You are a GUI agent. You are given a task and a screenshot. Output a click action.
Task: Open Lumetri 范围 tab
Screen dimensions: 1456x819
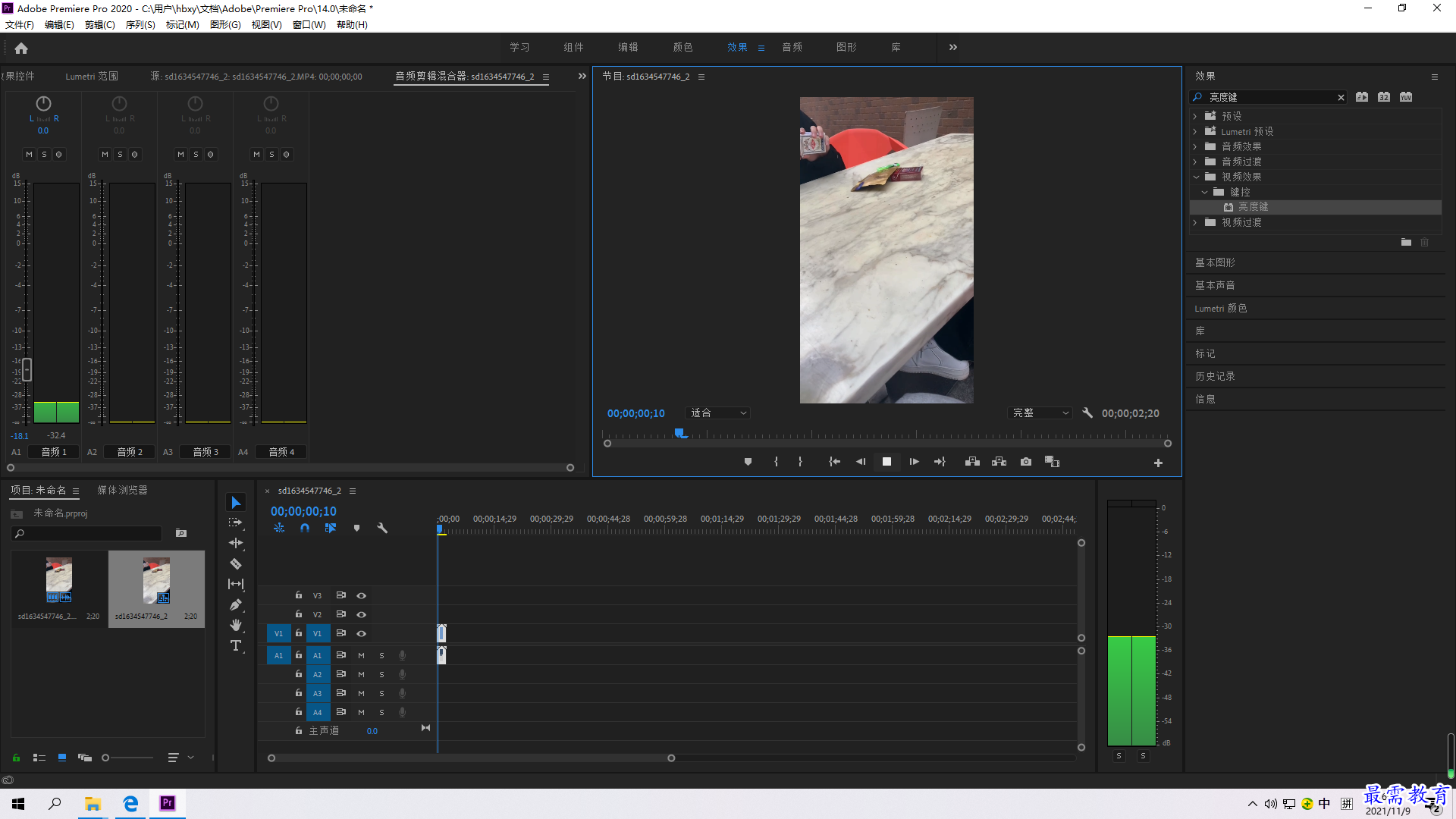pyautogui.click(x=92, y=77)
